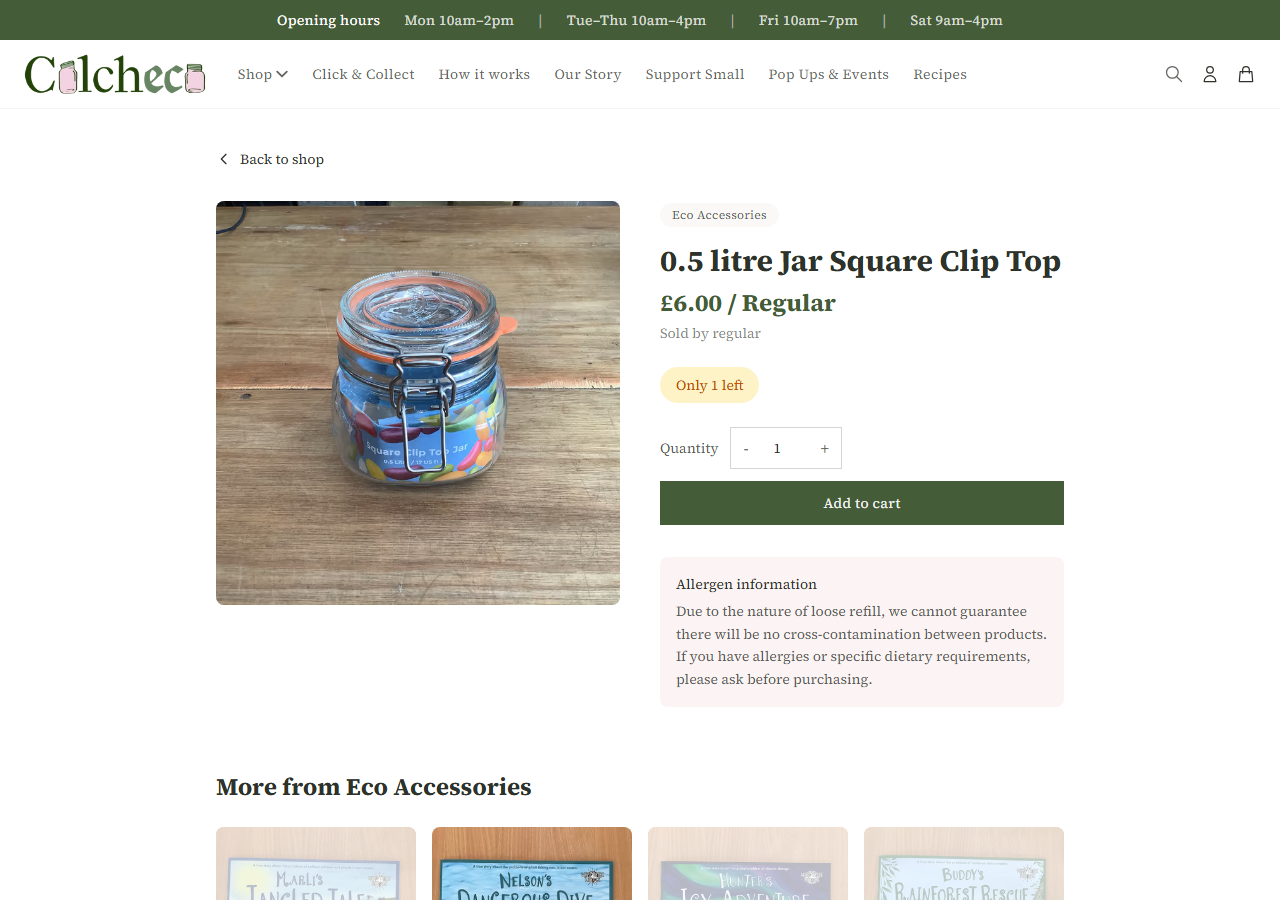Viewport: 1280px width, 900px height.
Task: Visit the Support Small page
Action: click(695, 74)
